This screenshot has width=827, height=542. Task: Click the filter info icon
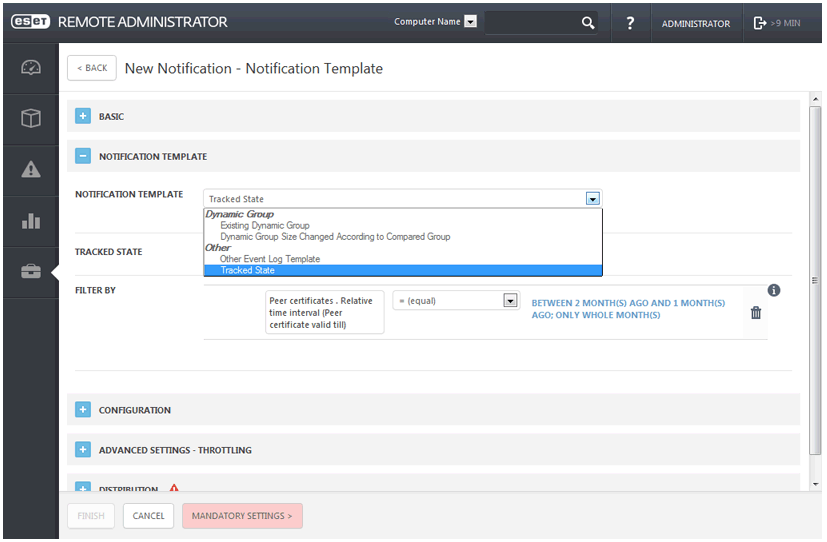[774, 290]
